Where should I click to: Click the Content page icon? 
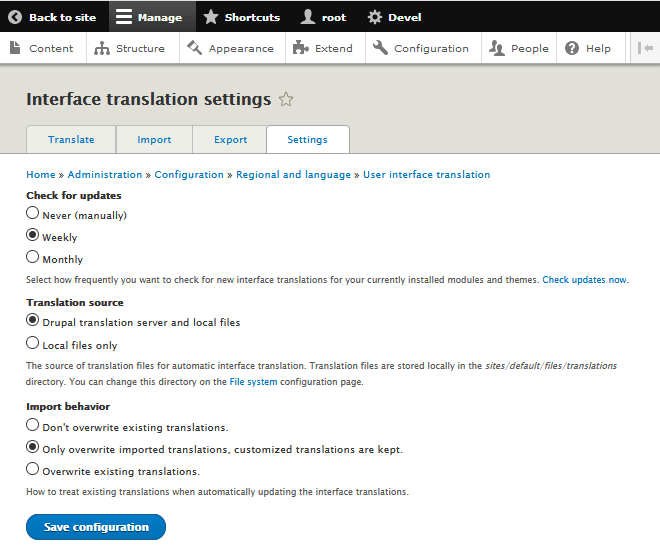click(x=15, y=48)
